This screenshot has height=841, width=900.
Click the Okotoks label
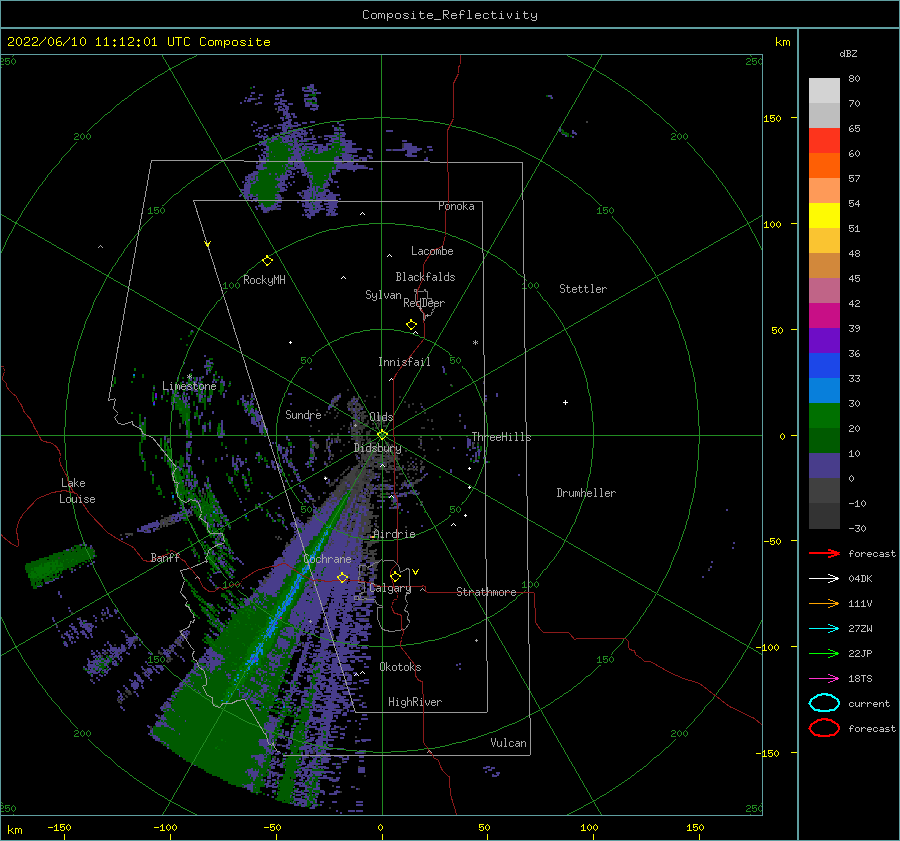(400, 667)
